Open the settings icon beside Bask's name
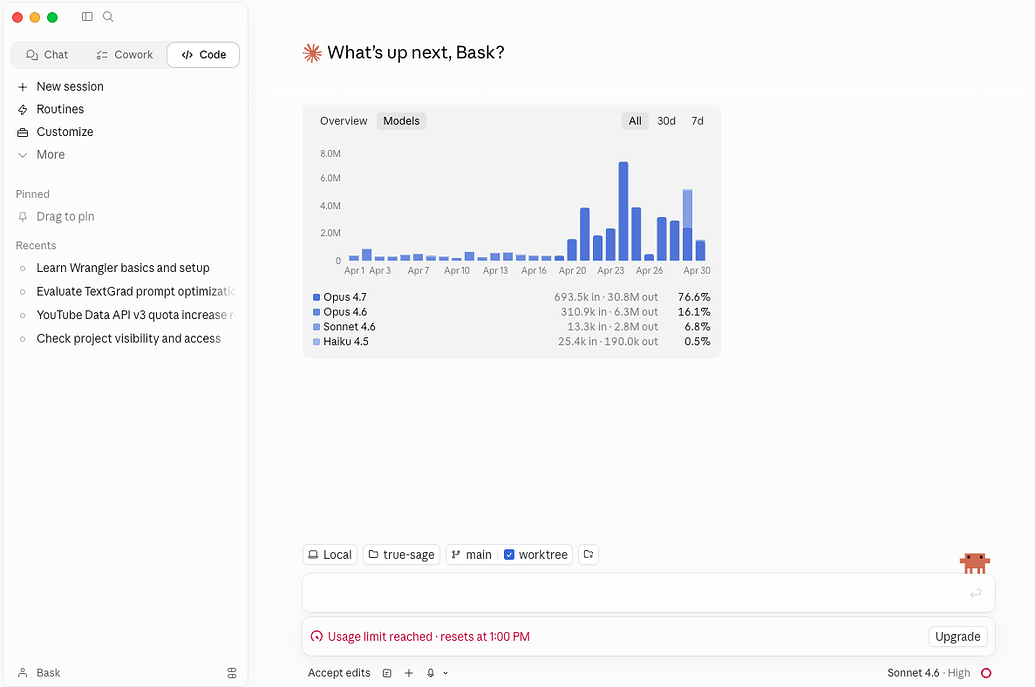 (x=232, y=672)
